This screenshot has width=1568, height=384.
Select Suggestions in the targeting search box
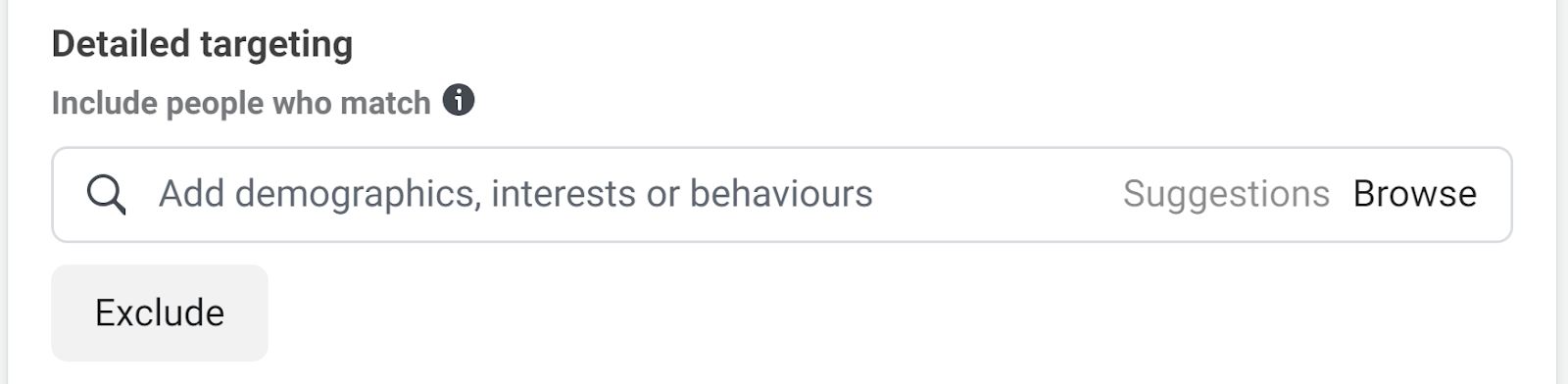pyautogui.click(x=1226, y=194)
